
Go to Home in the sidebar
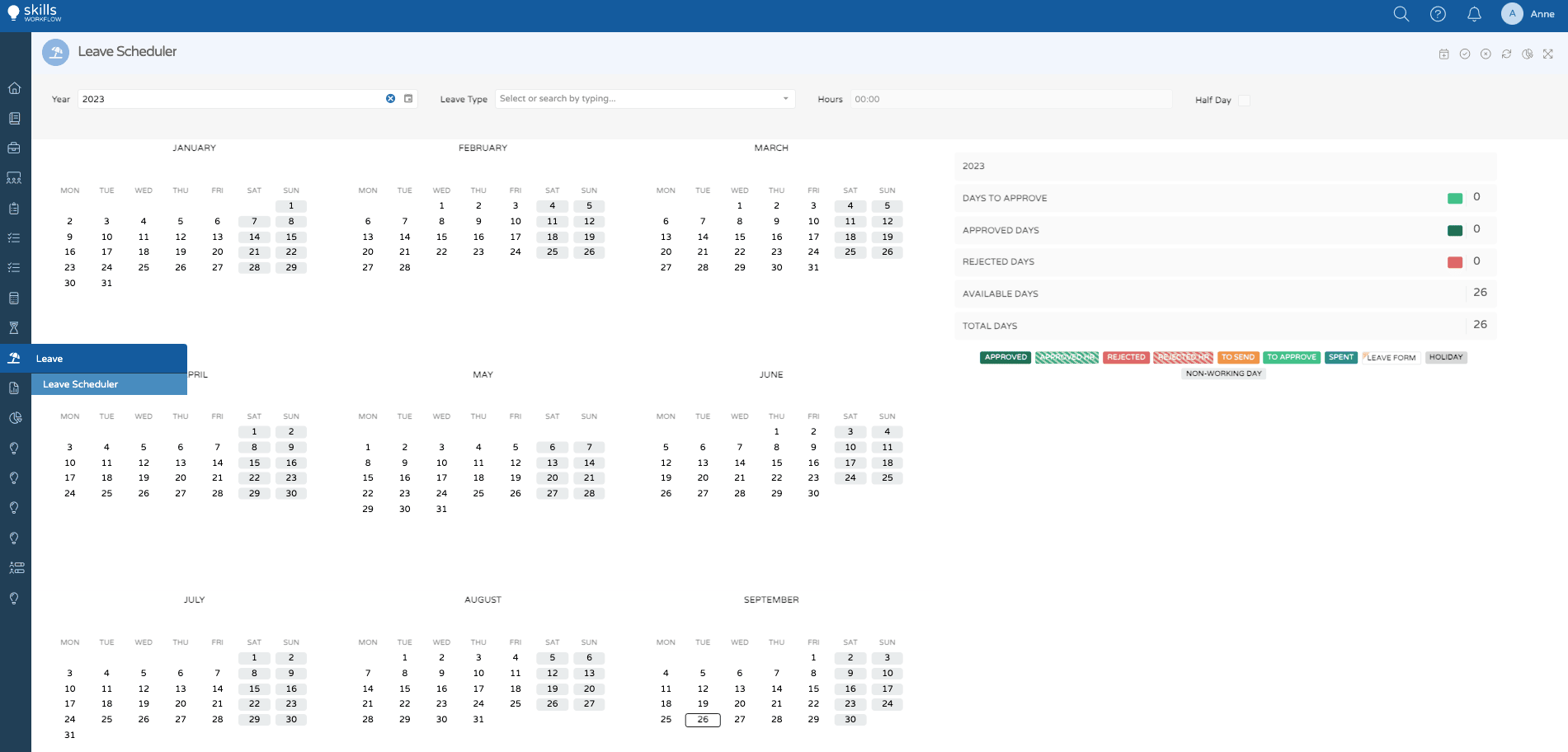coord(14,88)
